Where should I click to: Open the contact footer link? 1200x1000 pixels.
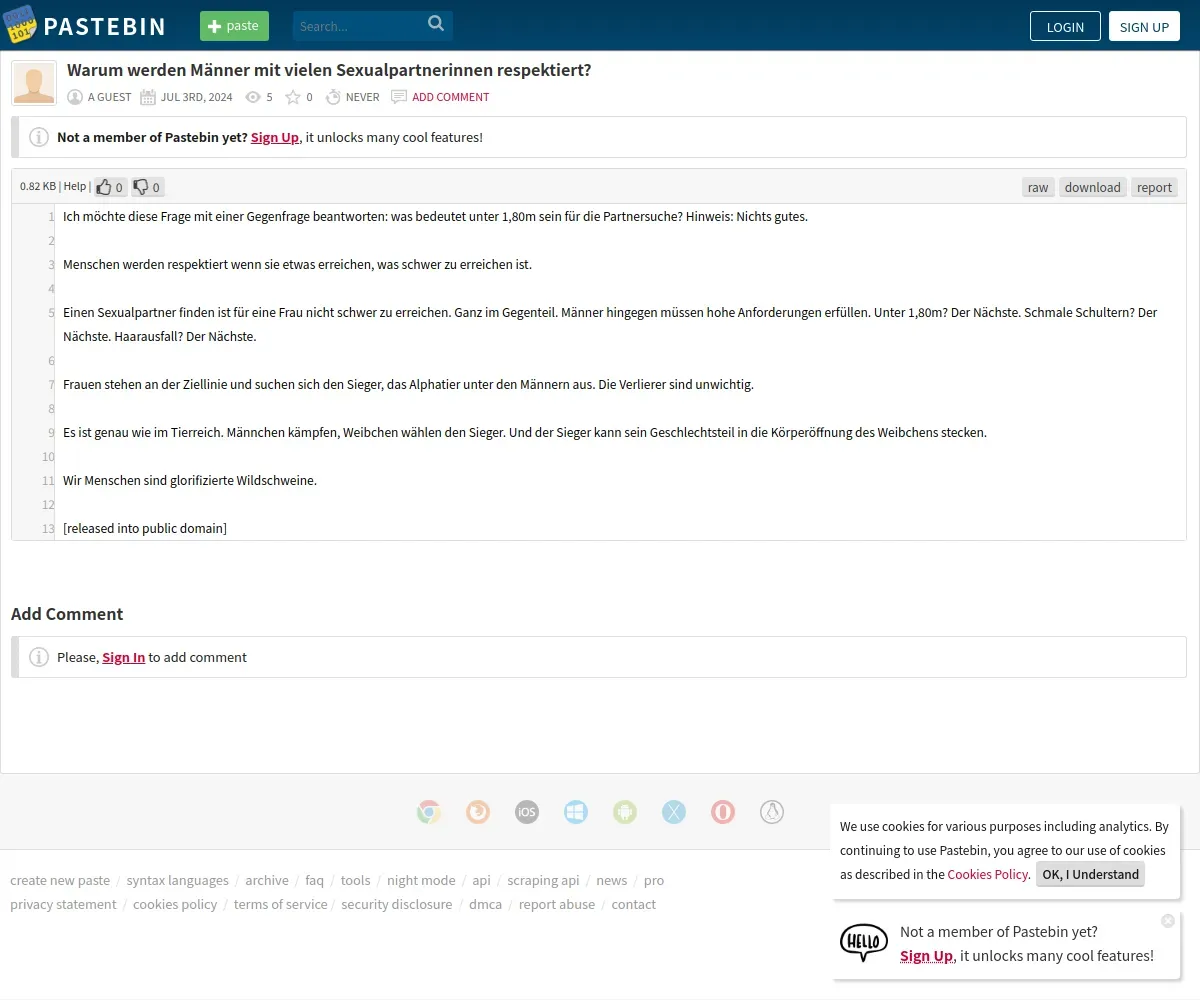(634, 904)
